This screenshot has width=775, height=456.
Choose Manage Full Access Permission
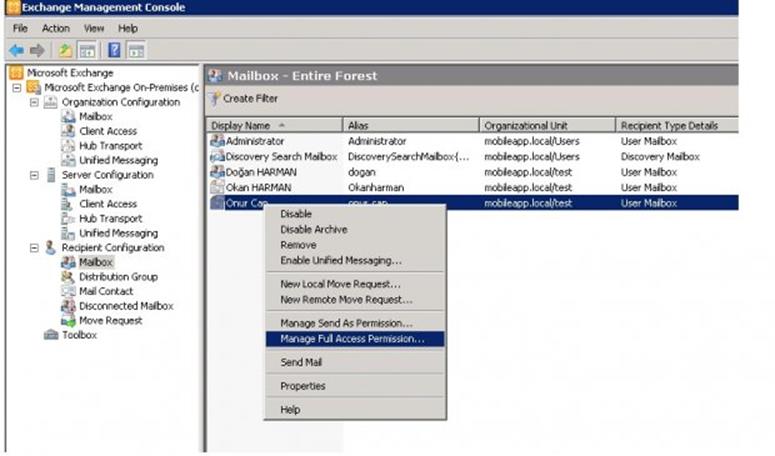tap(355, 339)
